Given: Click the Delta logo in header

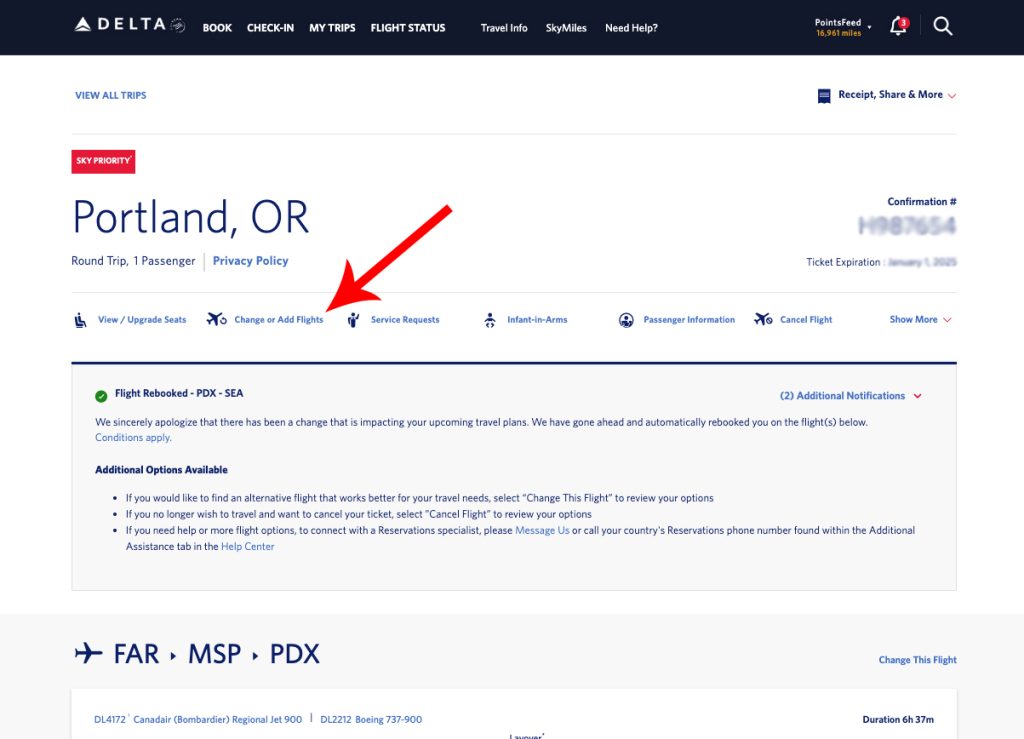Looking at the screenshot, I should tap(129, 25).
